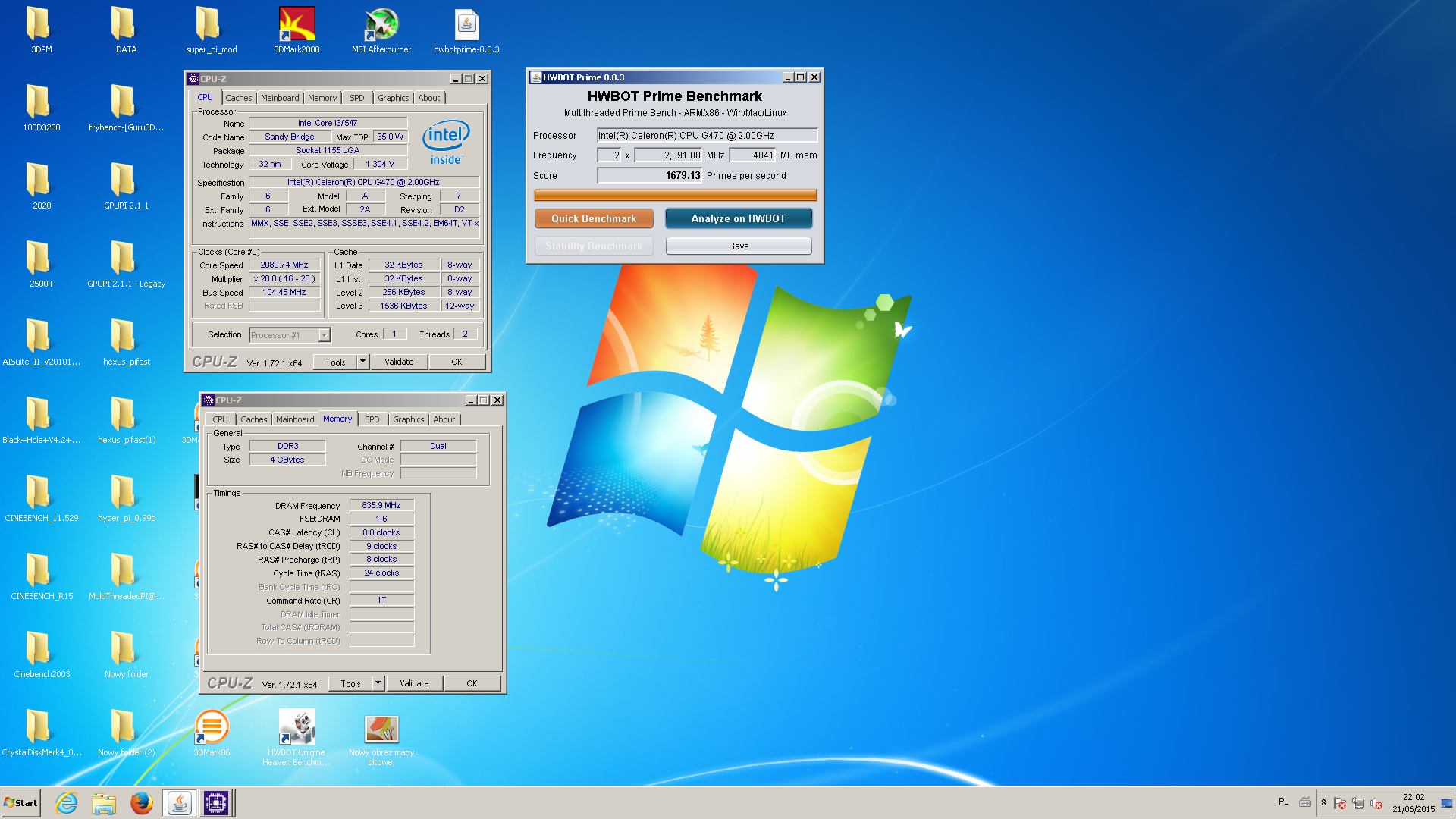The height and width of the screenshot is (819, 1456).
Task: Click the Core Speed value 2089.74 MHz
Action: (284, 265)
